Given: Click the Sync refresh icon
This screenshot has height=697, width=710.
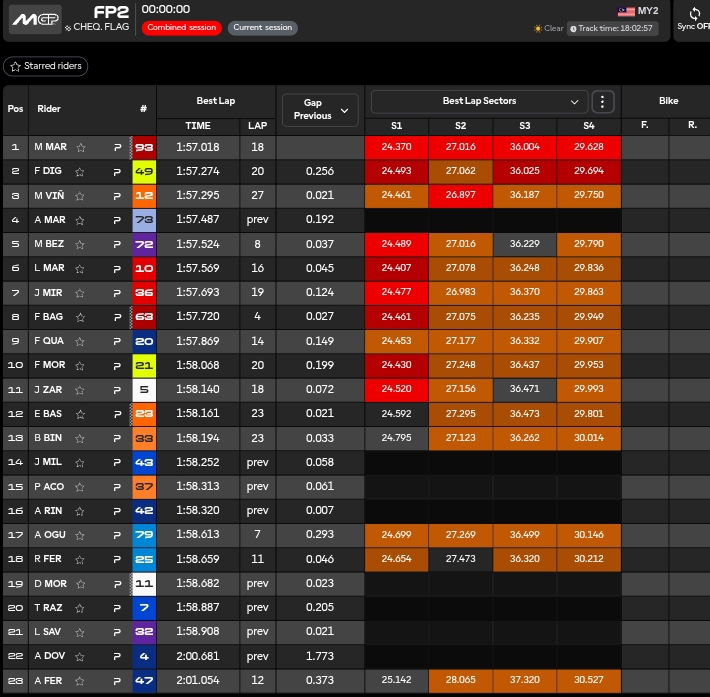Looking at the screenshot, I should pos(694,14).
